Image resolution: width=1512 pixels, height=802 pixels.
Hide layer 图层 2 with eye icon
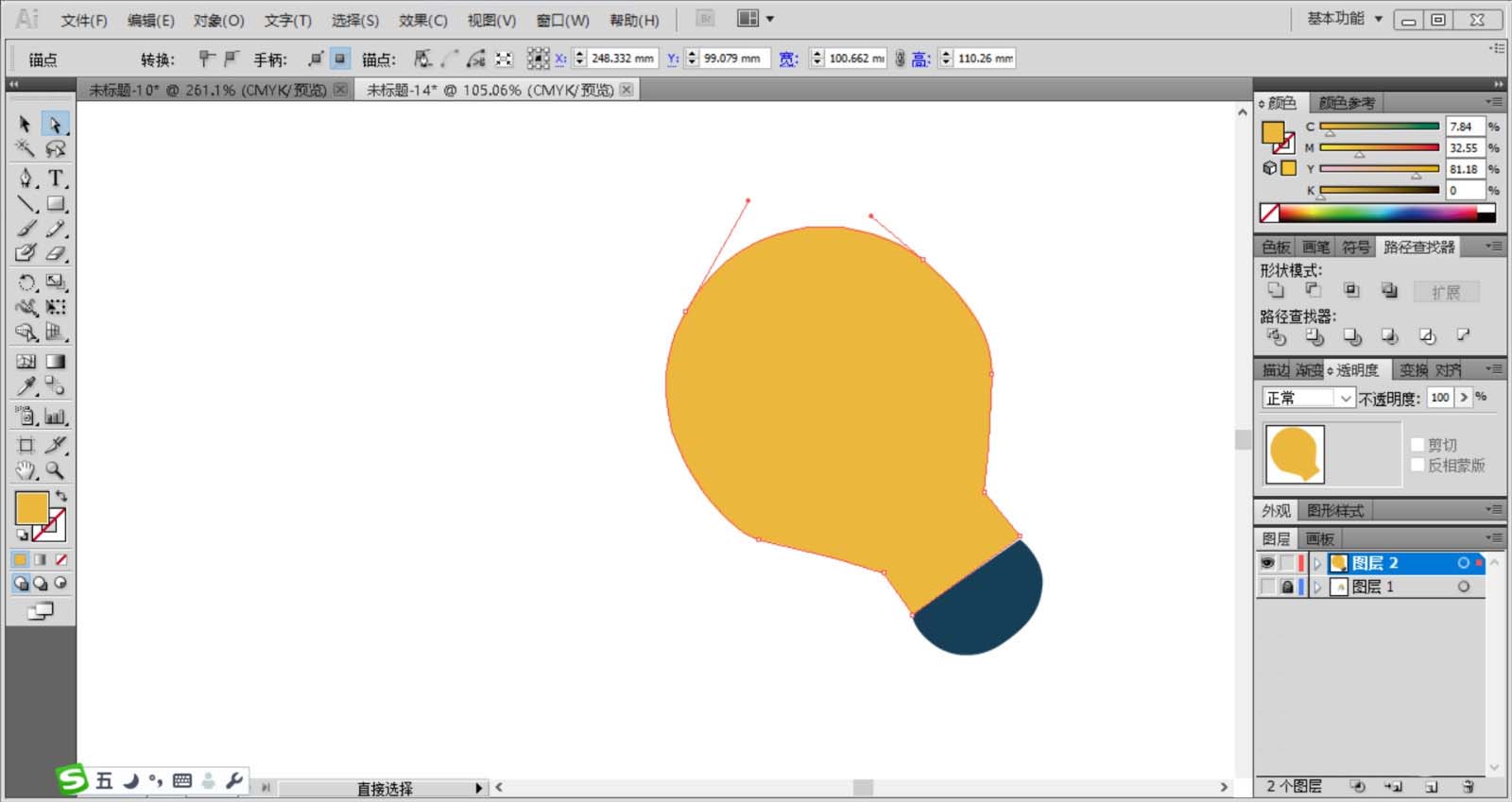click(1267, 563)
